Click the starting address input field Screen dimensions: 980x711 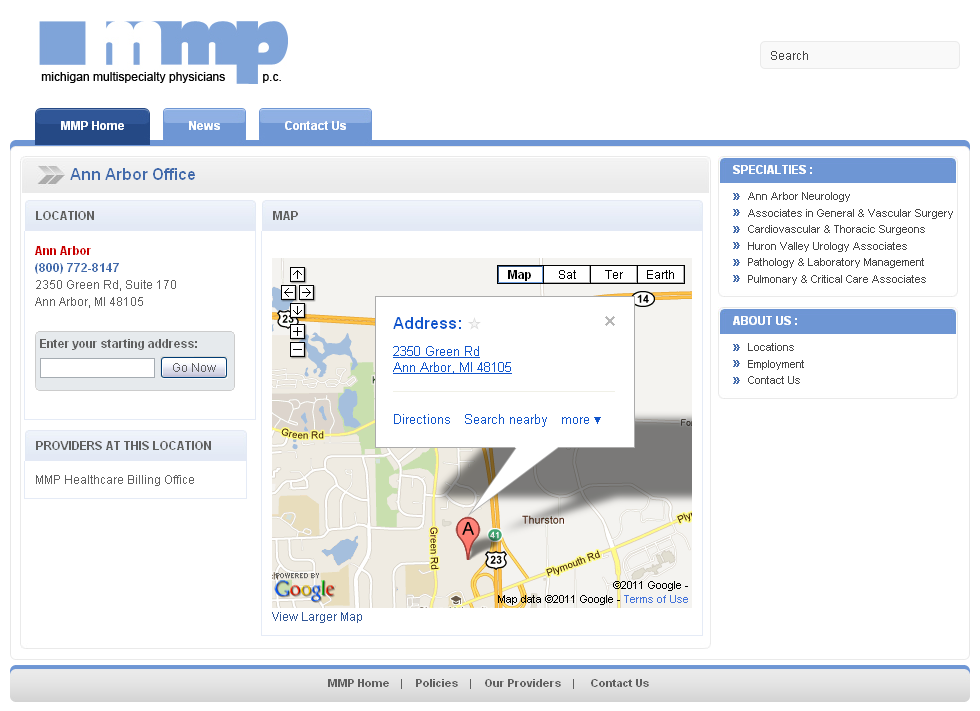click(97, 368)
